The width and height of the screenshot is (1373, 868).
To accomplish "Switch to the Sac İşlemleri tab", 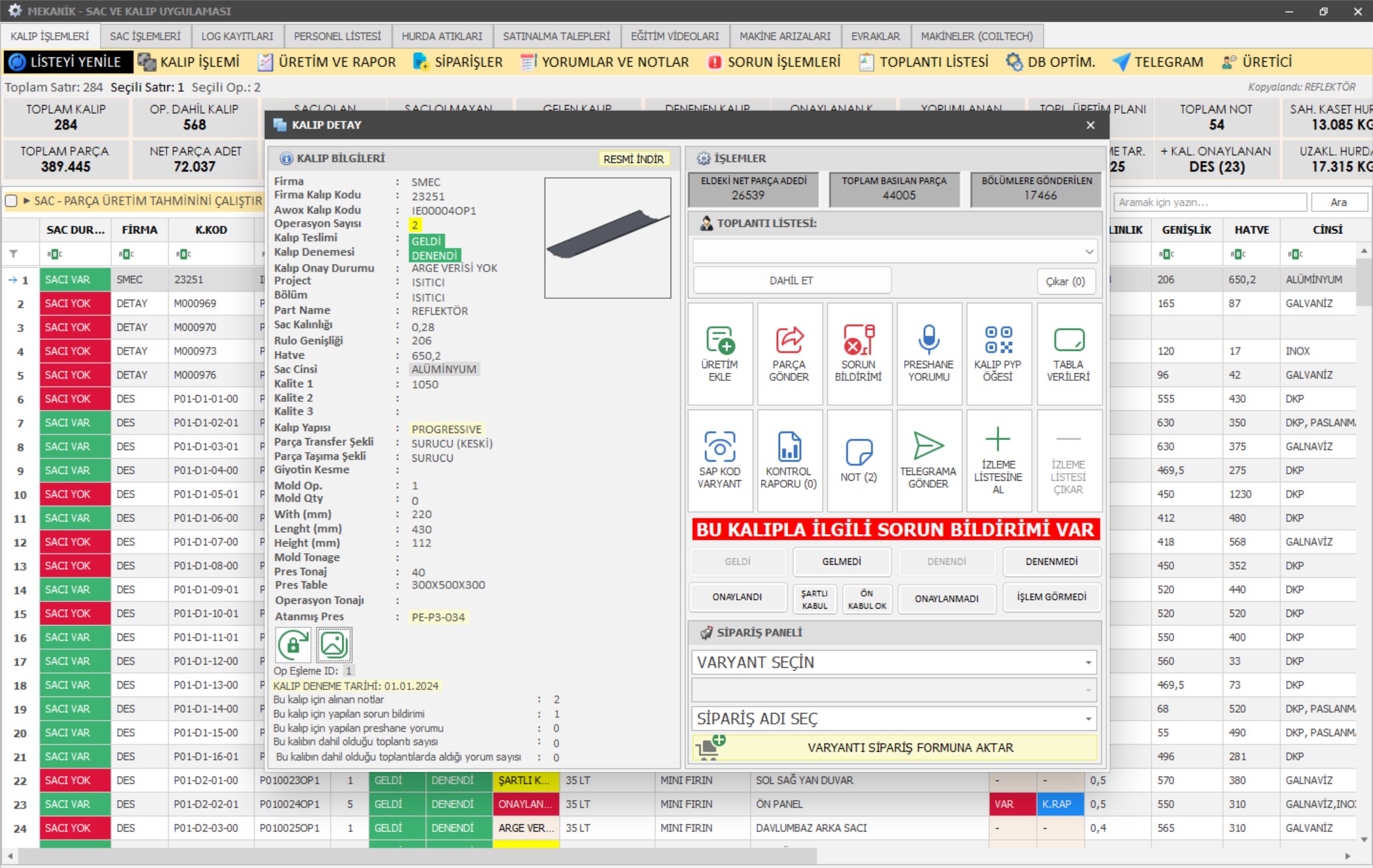I will (x=145, y=36).
